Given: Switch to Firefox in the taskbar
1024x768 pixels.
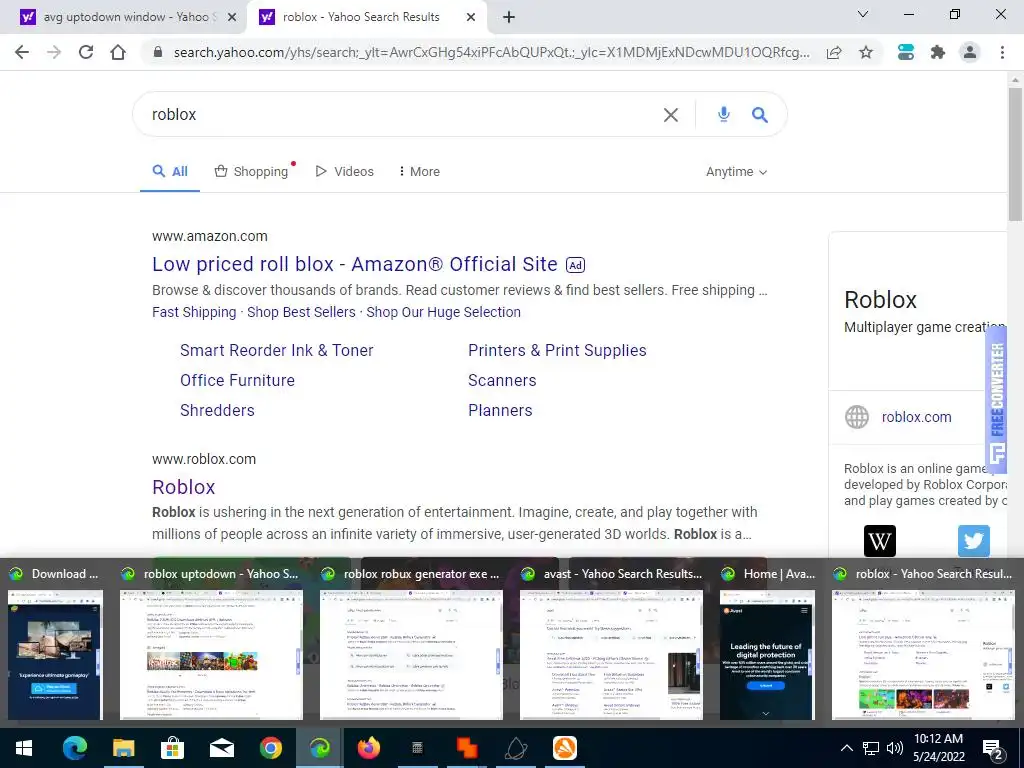Looking at the screenshot, I should 368,748.
